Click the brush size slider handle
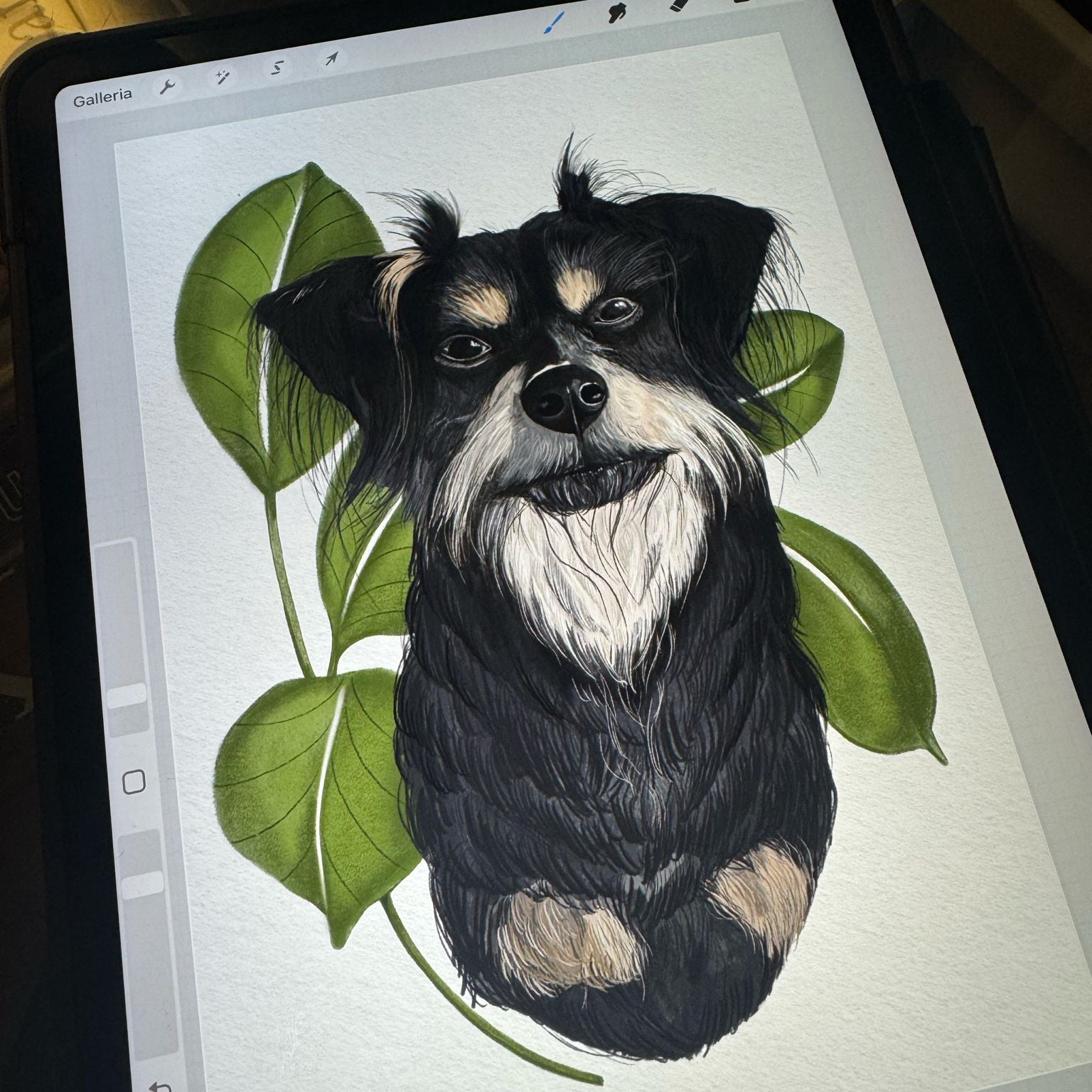The image size is (1092, 1092). (x=128, y=695)
